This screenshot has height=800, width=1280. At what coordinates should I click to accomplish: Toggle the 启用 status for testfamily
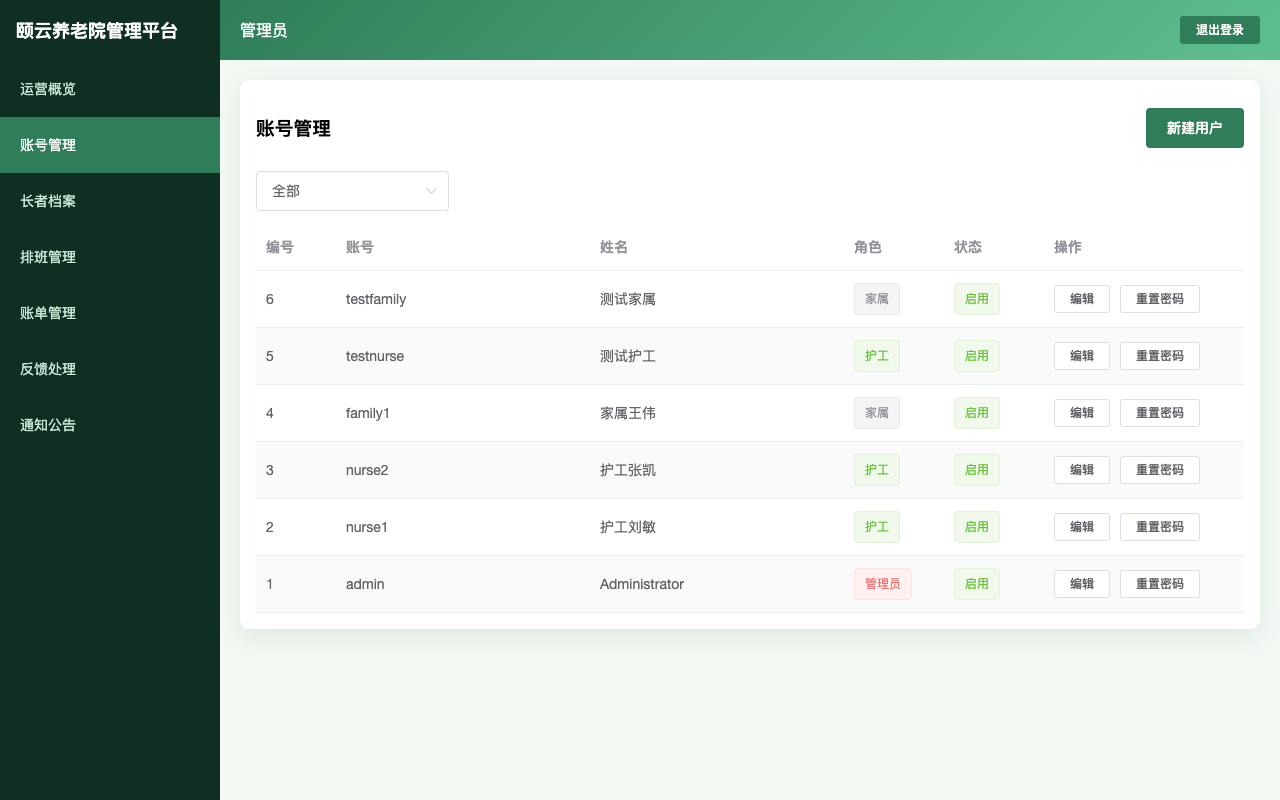pos(976,299)
